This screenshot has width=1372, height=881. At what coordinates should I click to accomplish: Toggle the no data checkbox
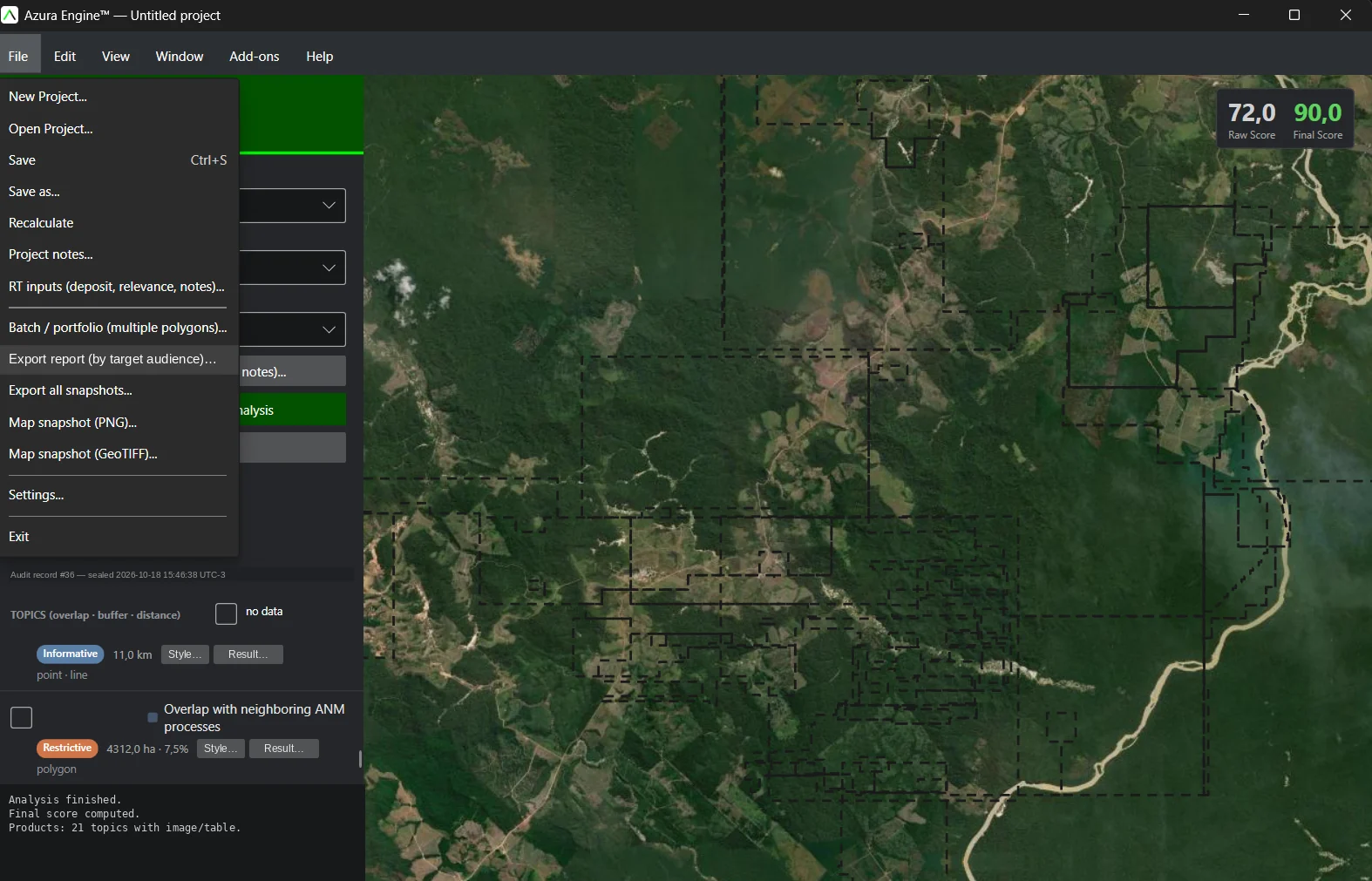pos(226,613)
